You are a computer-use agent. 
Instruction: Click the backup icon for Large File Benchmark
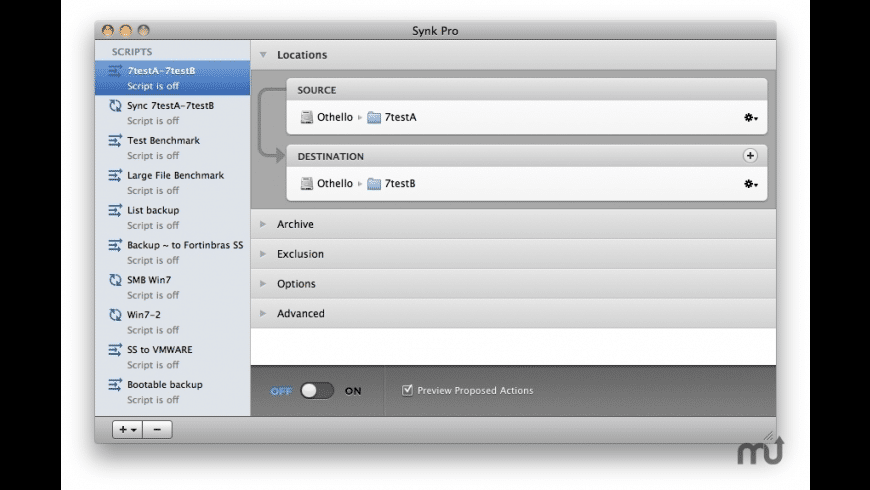click(115, 175)
